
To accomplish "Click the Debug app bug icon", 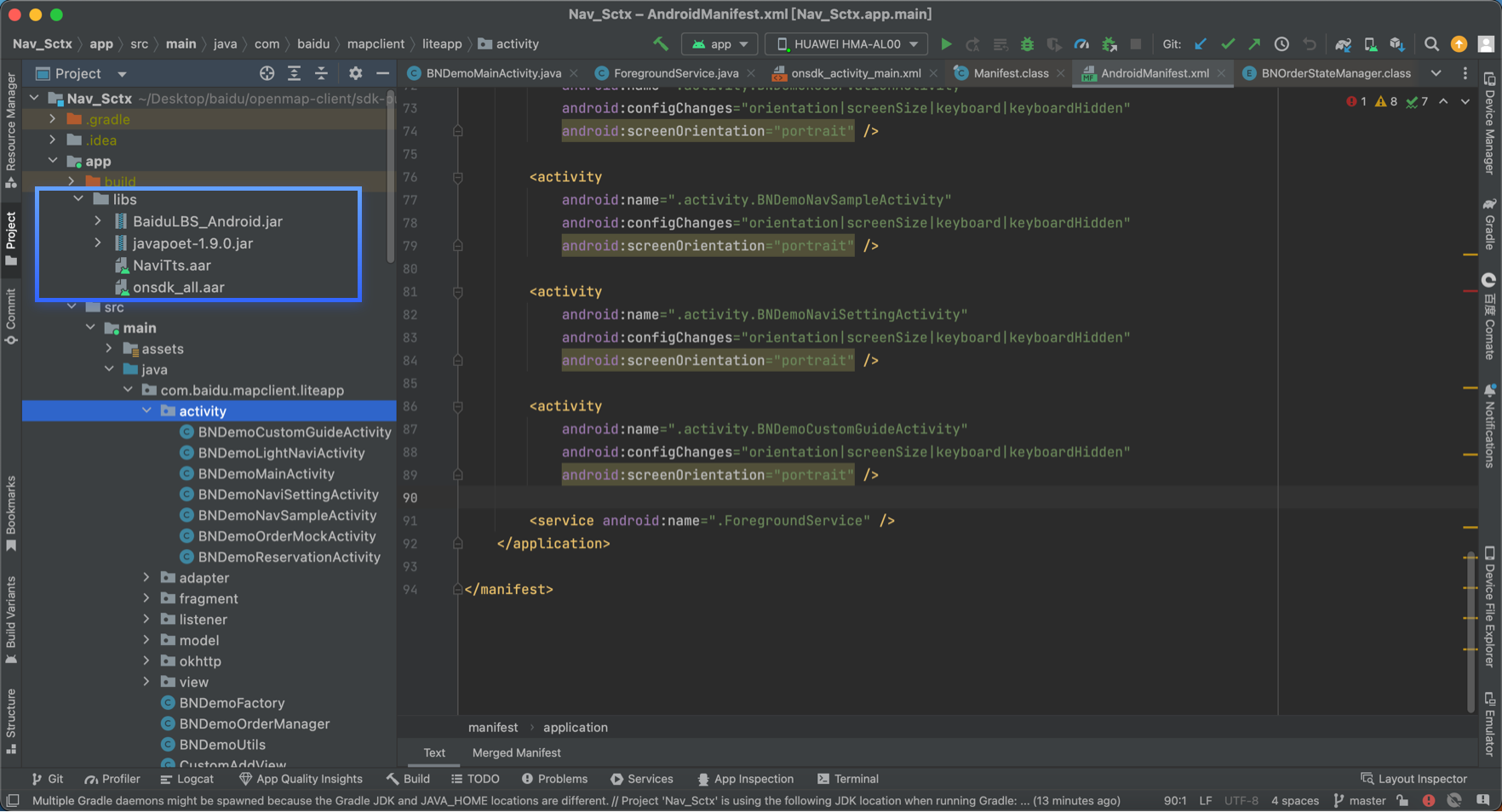I will [x=1027, y=44].
